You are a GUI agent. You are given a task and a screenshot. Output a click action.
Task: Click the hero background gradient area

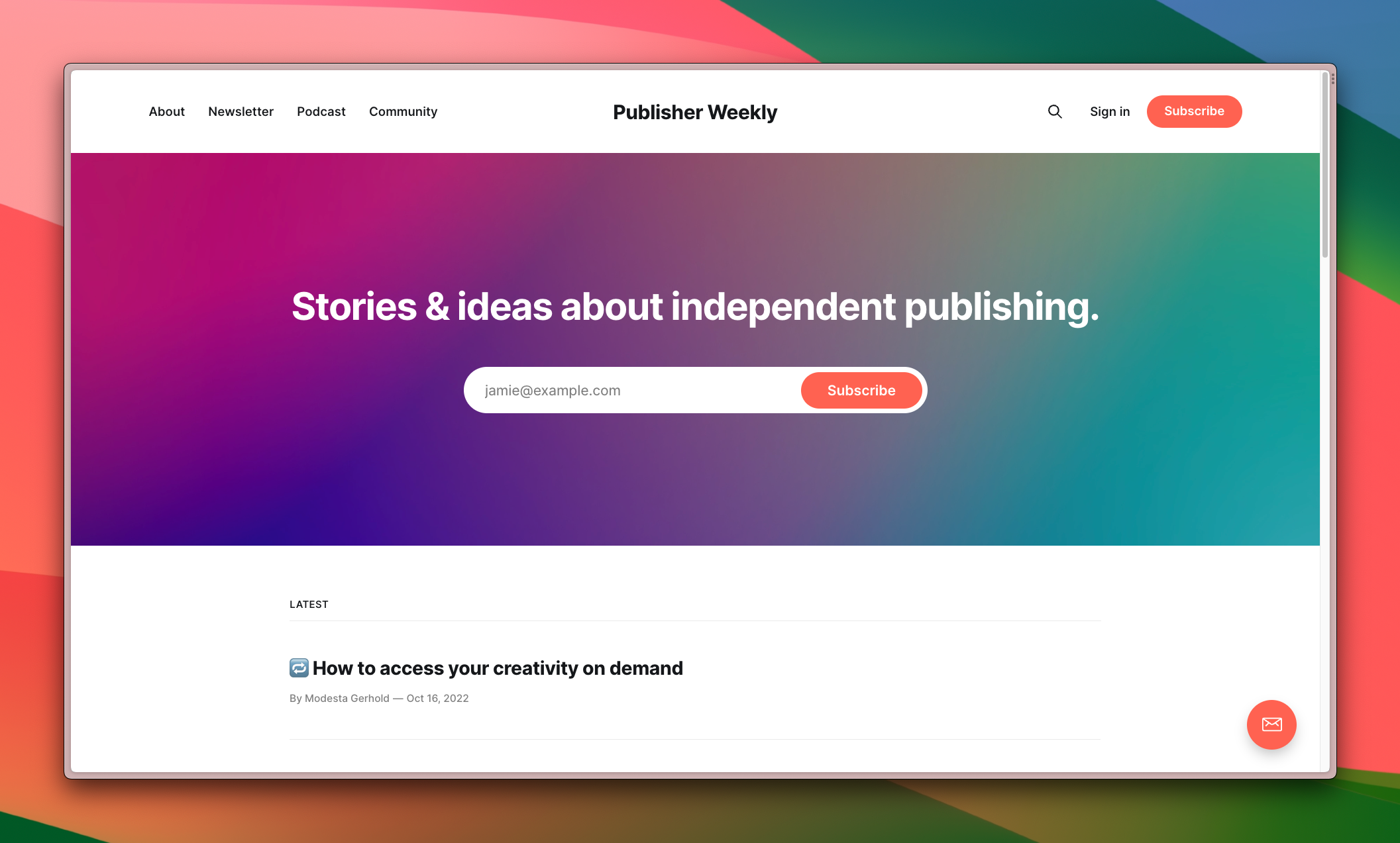(x=694, y=348)
